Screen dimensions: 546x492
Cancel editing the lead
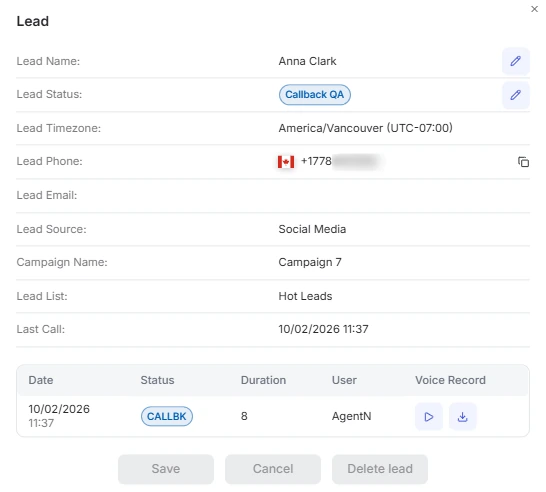(x=273, y=469)
